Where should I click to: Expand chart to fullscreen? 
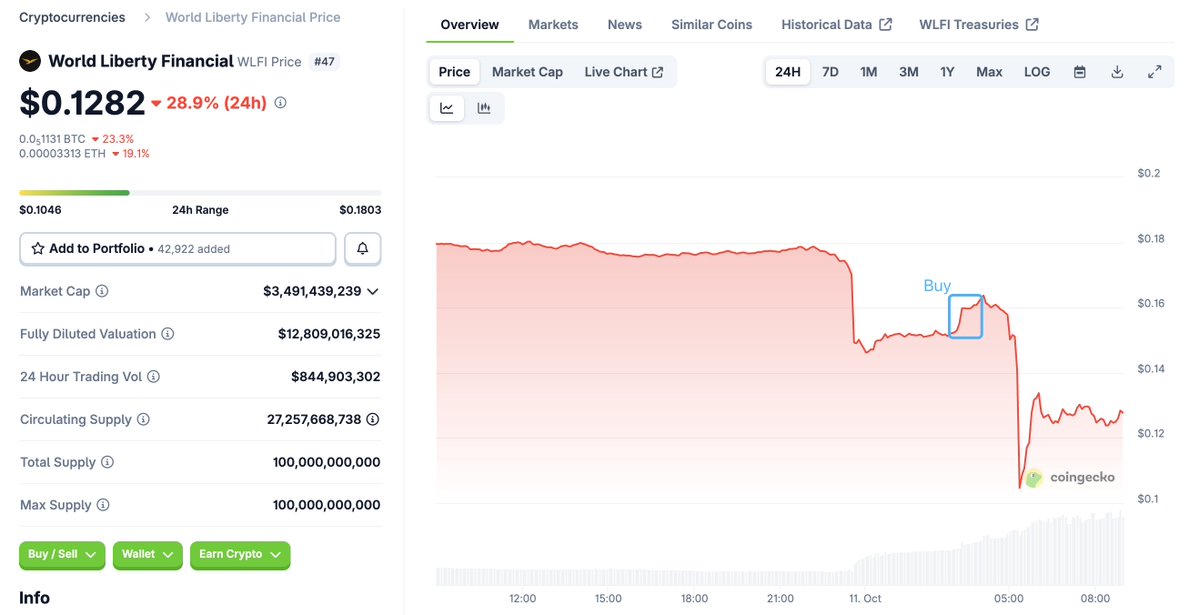(1154, 72)
